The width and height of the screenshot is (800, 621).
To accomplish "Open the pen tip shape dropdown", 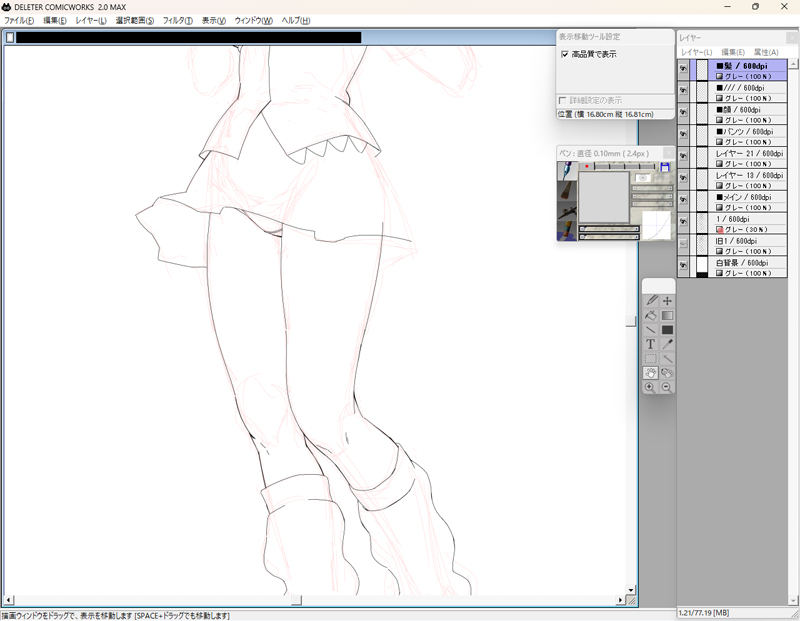I will point(643,178).
